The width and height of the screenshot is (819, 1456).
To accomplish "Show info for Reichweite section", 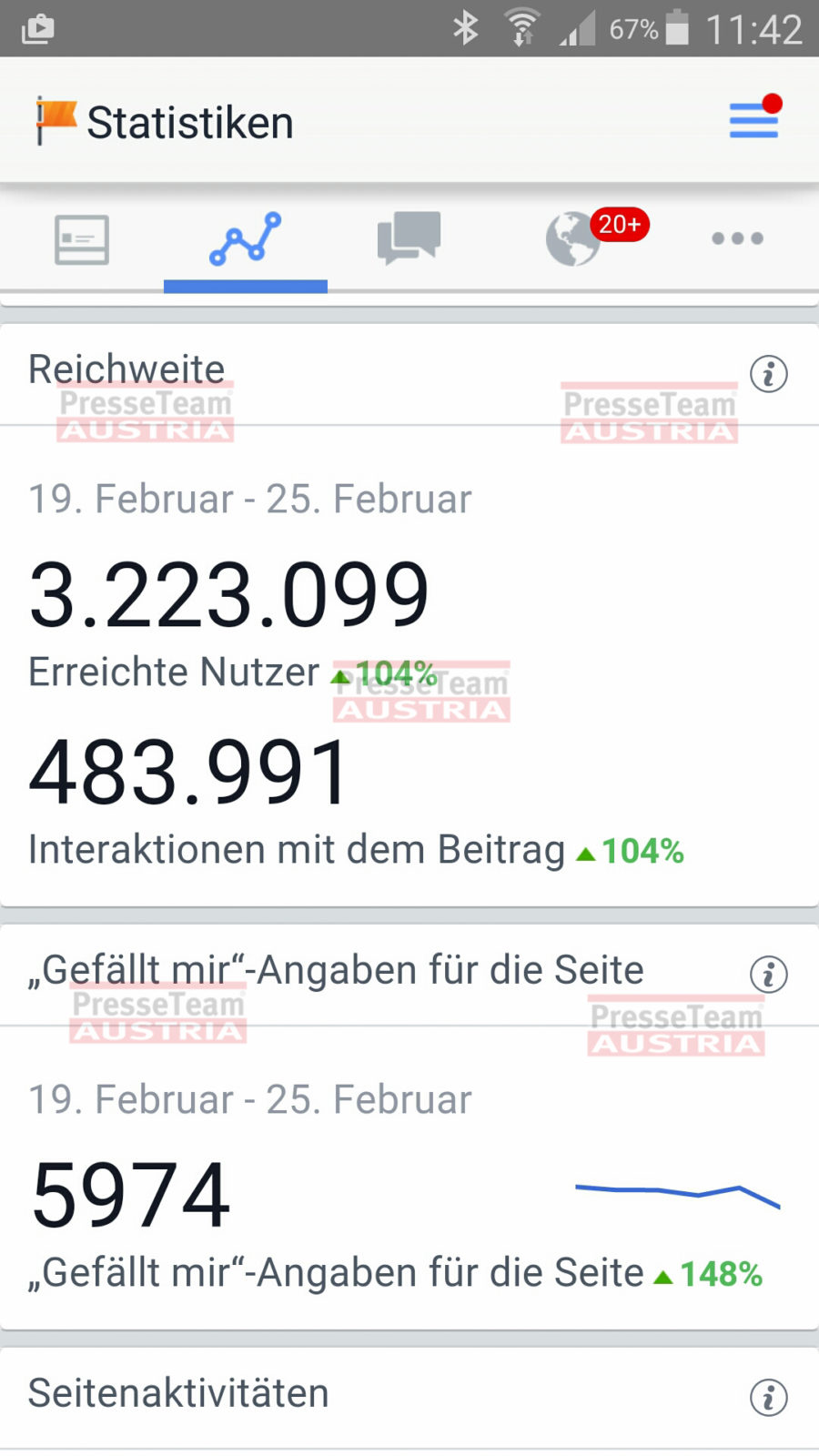I will click(768, 374).
